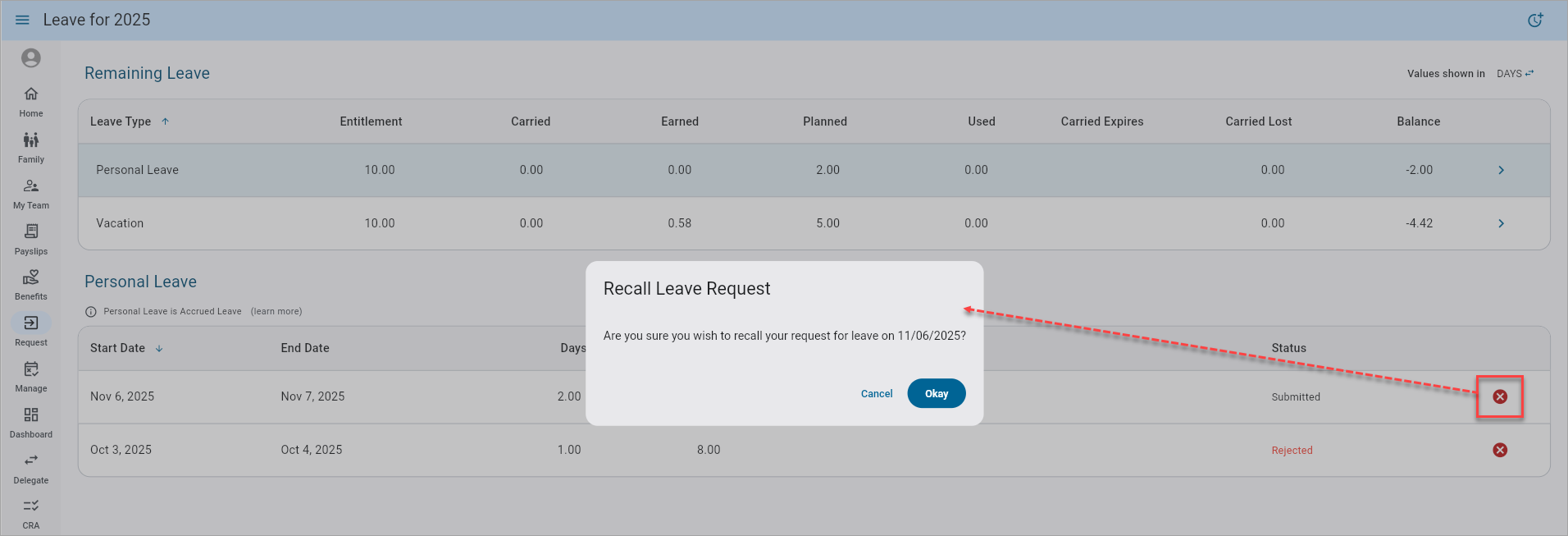The image size is (1568, 536).
Task: Open CRA in sidebar
Action: (31, 514)
